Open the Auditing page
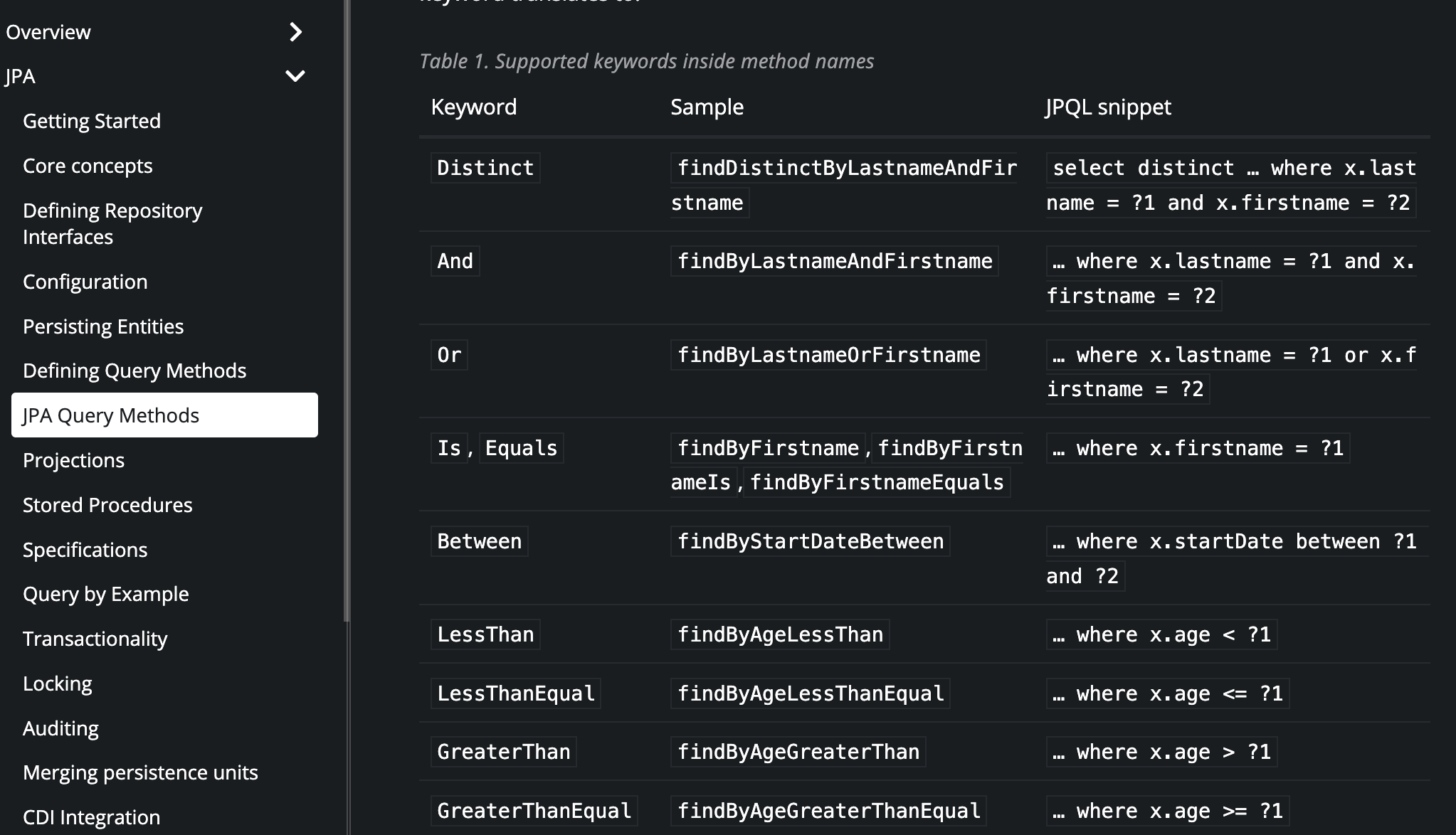 [x=60, y=728]
